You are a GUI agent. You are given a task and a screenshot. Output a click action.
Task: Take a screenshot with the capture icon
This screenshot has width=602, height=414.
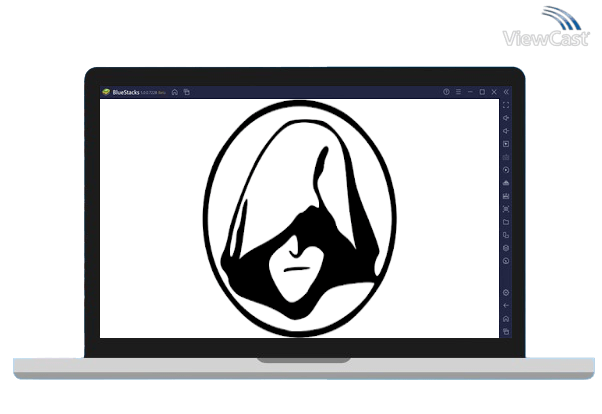tap(506, 209)
